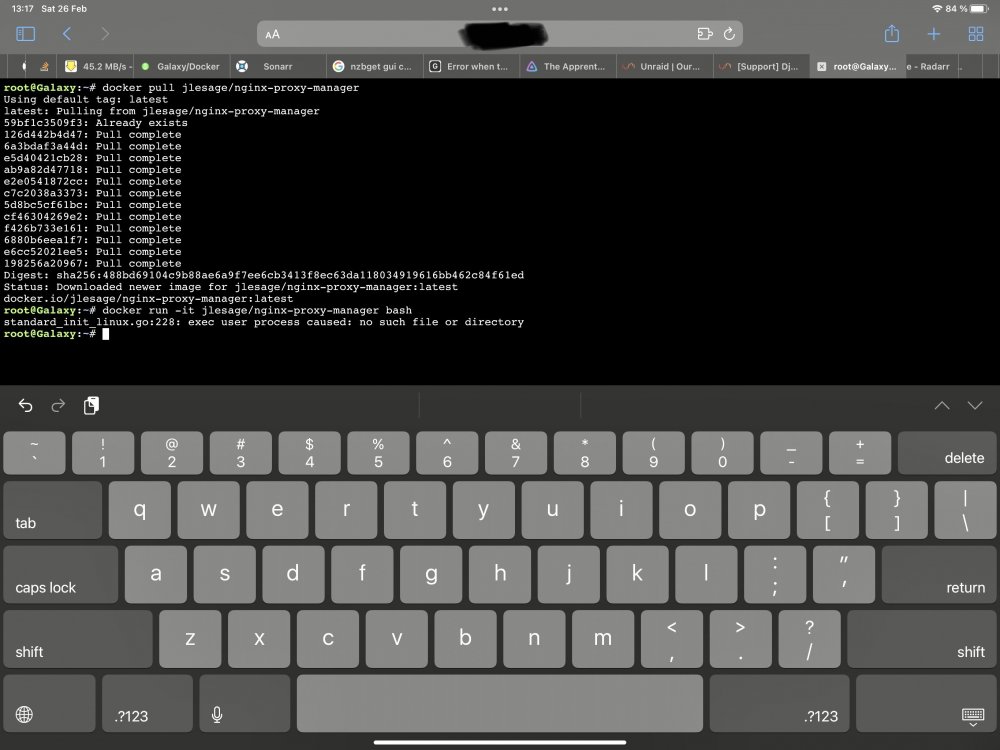Tap the left .?123 key

pos(147,703)
